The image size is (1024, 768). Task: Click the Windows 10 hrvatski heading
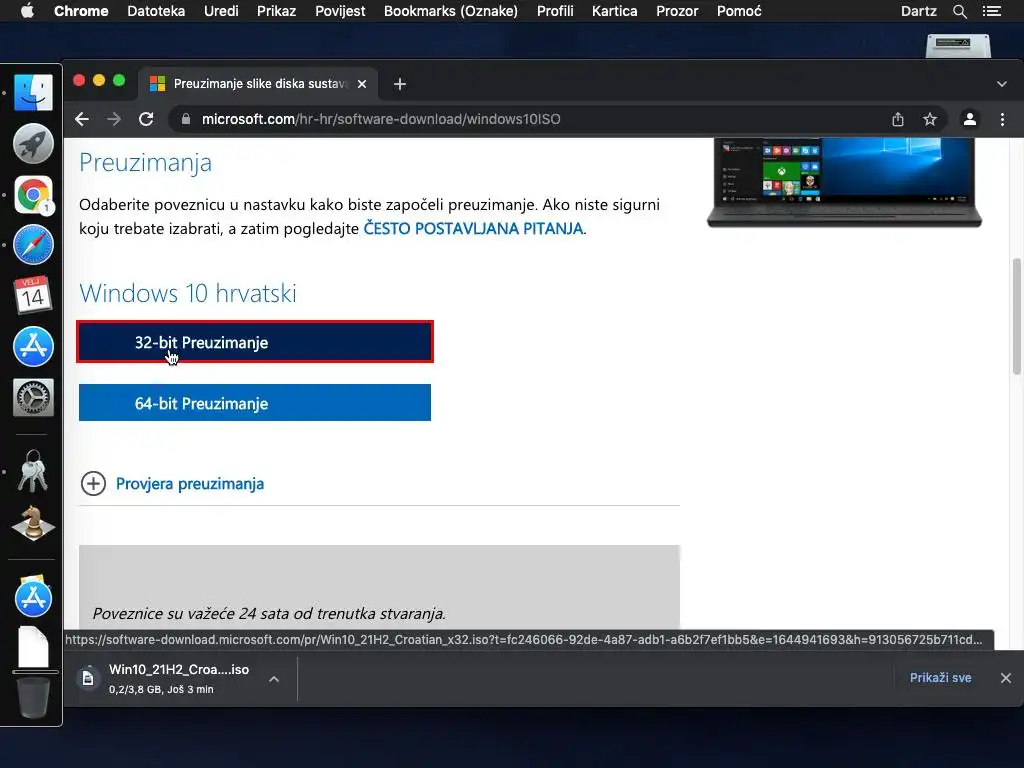[187, 293]
